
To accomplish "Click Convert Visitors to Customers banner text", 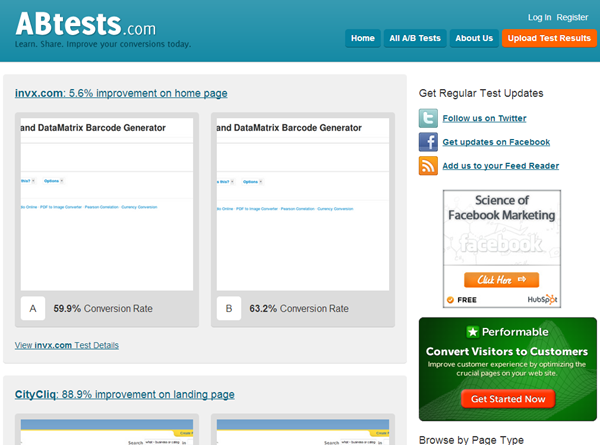I will [507, 351].
